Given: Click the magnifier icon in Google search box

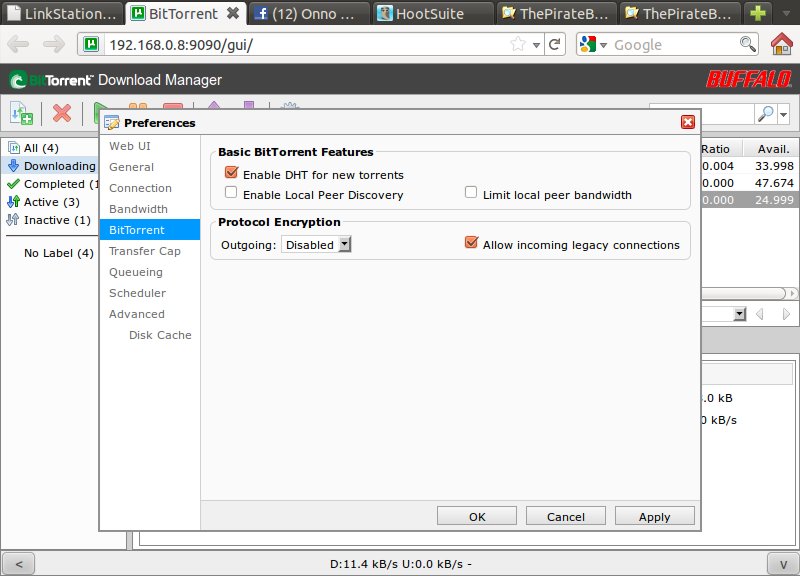Looking at the screenshot, I should (x=747, y=44).
